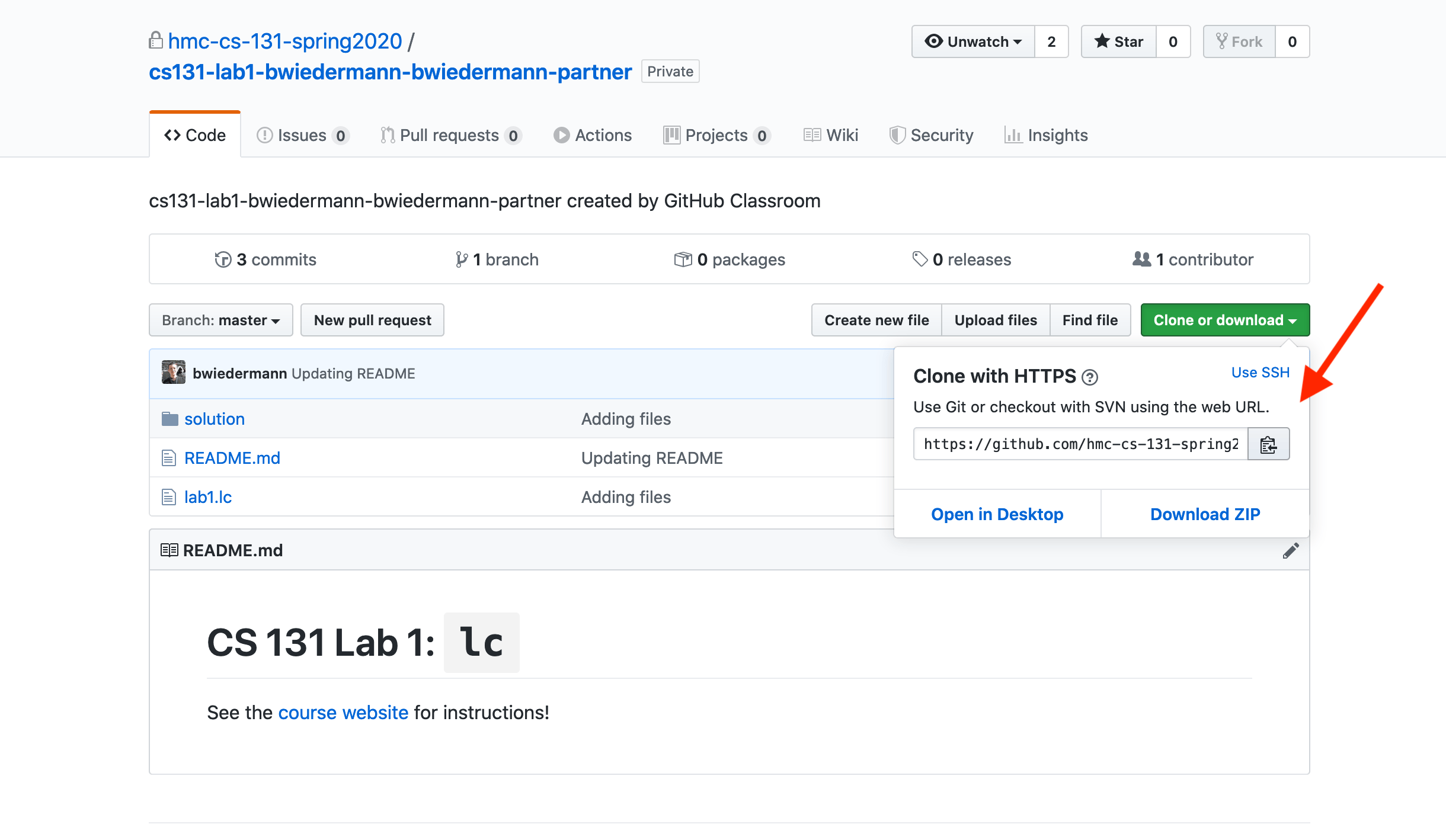1446x840 pixels.
Task: Open the Adding files commit for solution
Action: coord(626,419)
